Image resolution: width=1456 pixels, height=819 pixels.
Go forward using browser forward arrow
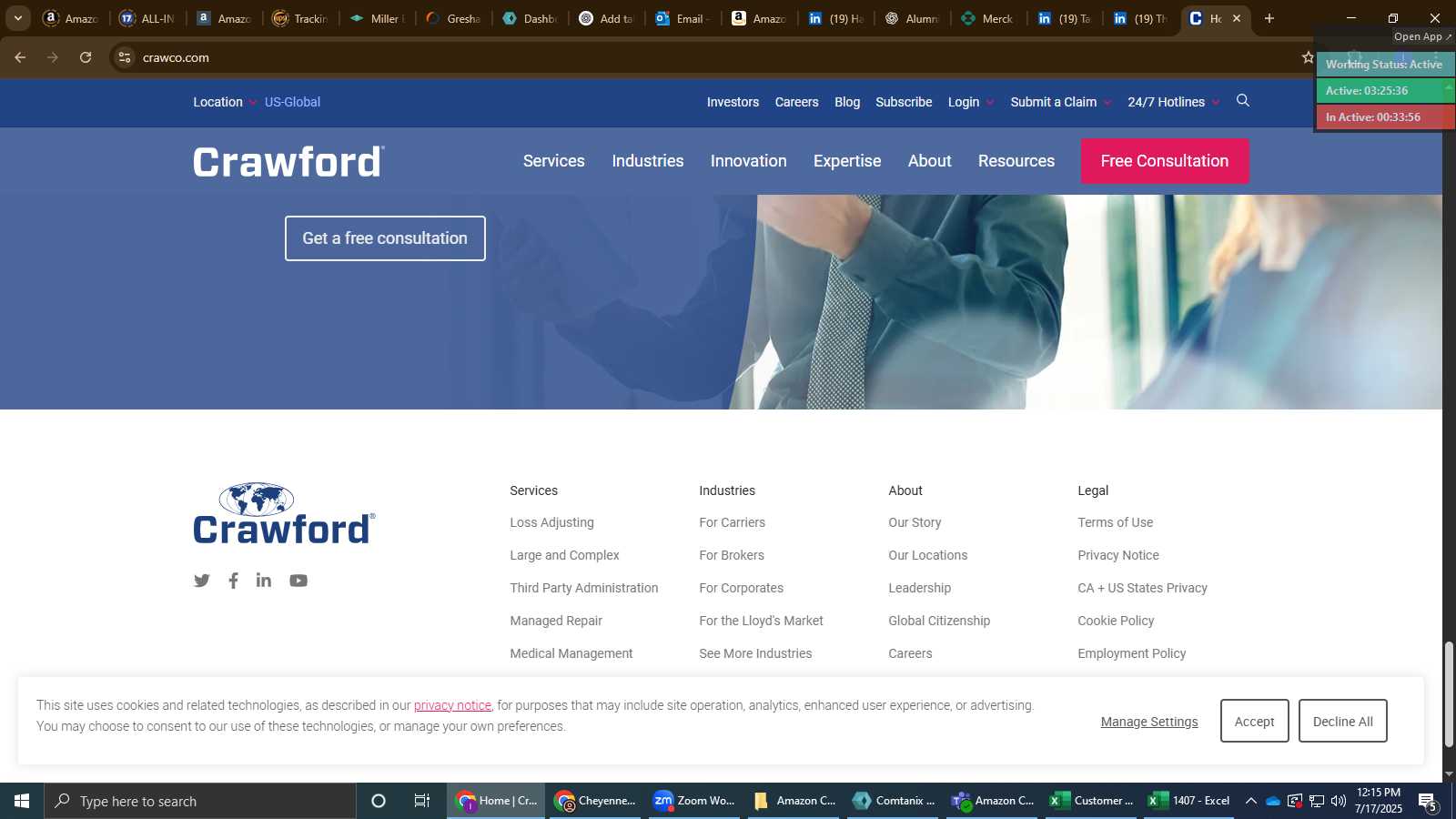coord(53,57)
